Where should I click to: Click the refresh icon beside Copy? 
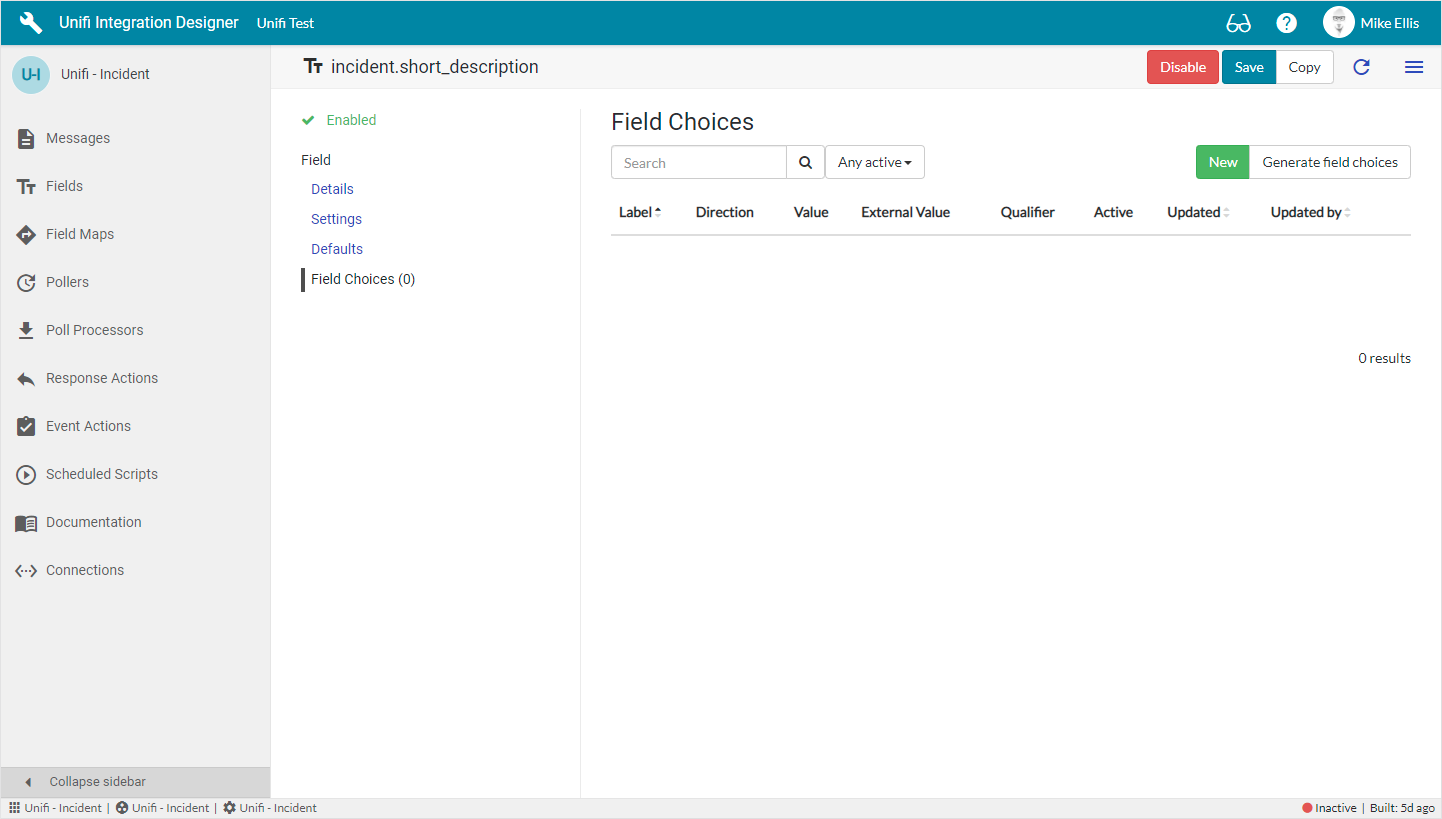pos(1361,67)
